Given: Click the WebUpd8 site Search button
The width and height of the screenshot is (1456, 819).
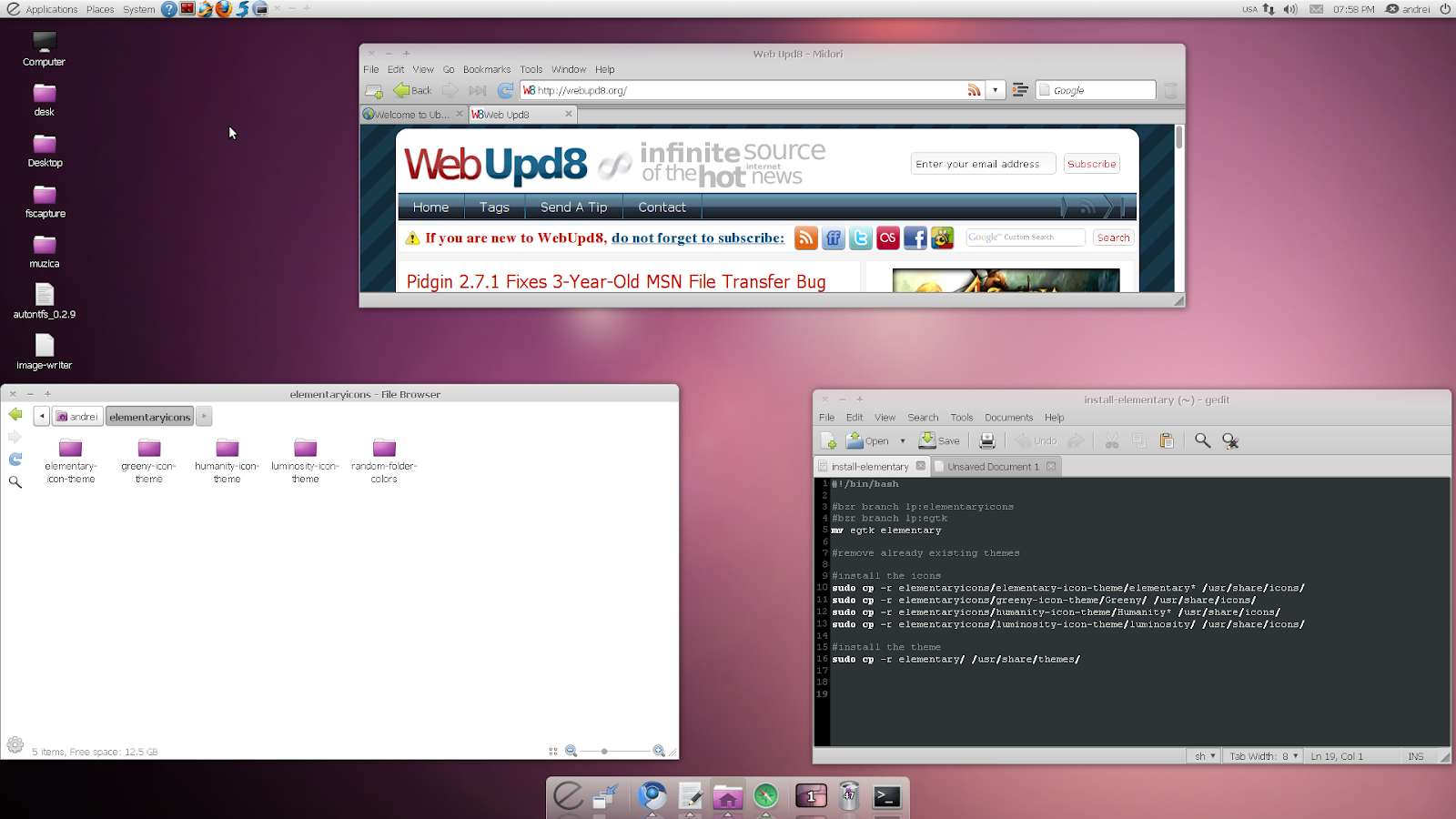Looking at the screenshot, I should (1113, 238).
